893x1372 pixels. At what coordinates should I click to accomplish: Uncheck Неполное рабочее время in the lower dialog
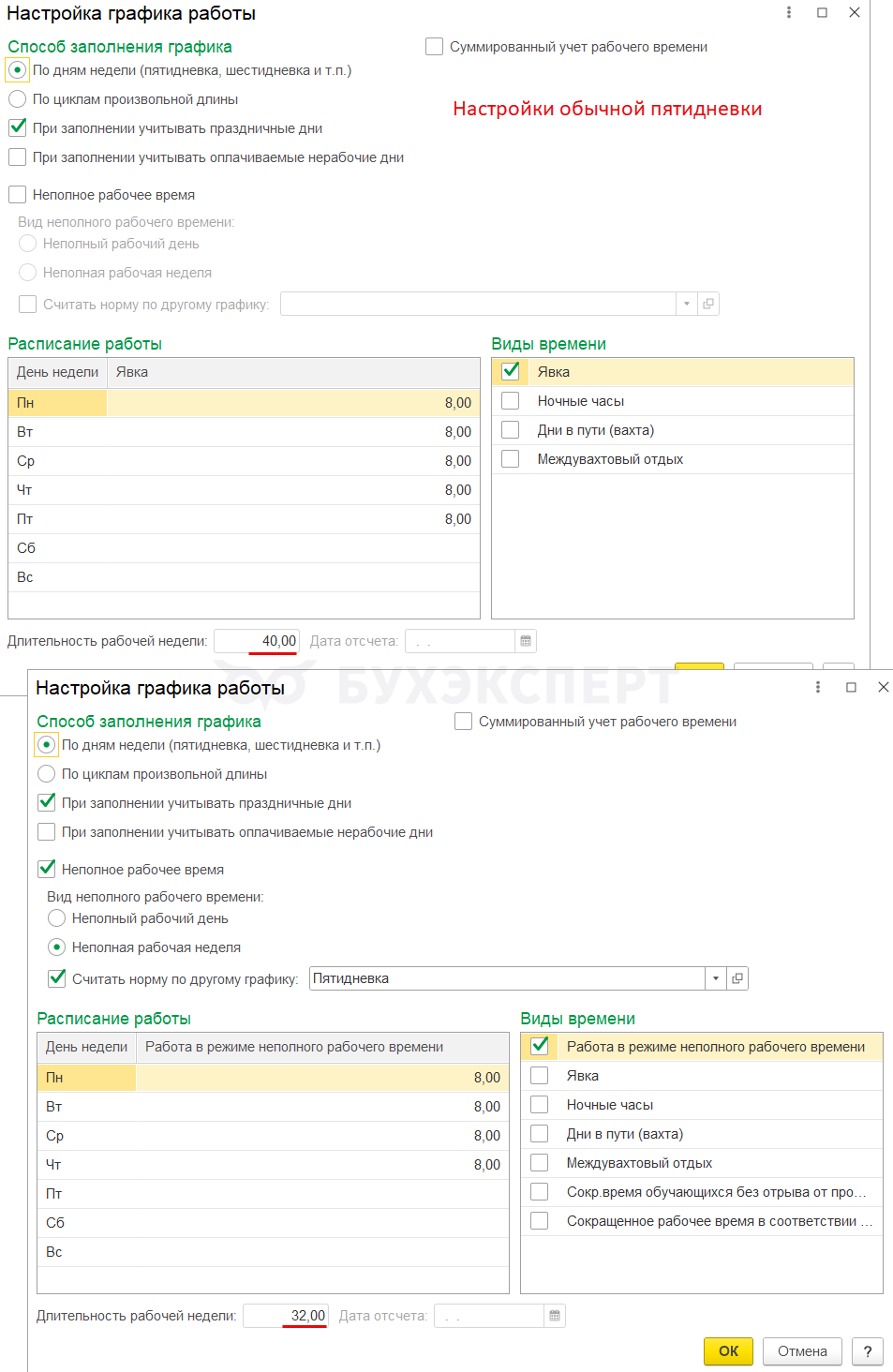pyautogui.click(x=47, y=869)
